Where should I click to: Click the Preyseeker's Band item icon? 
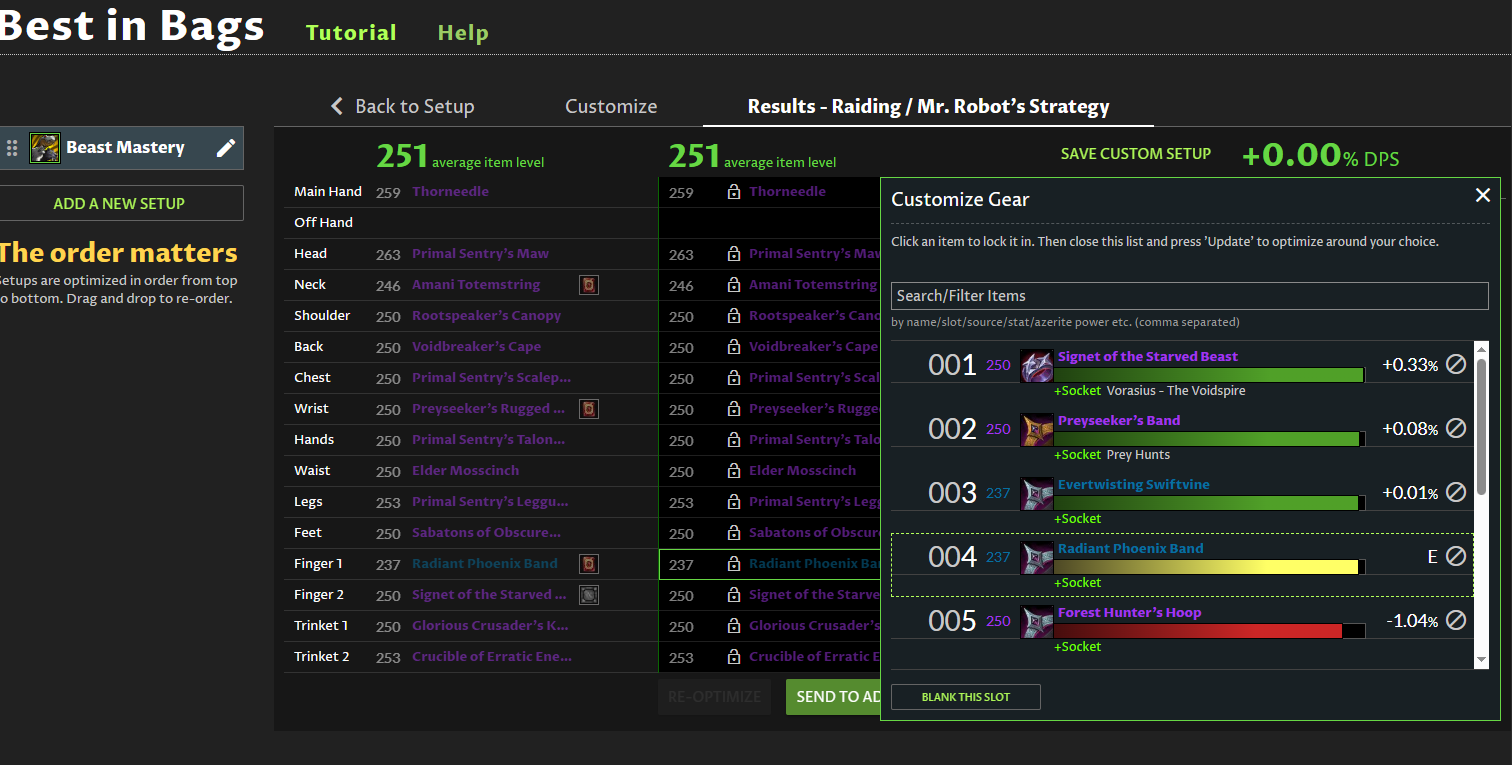pyautogui.click(x=1036, y=430)
